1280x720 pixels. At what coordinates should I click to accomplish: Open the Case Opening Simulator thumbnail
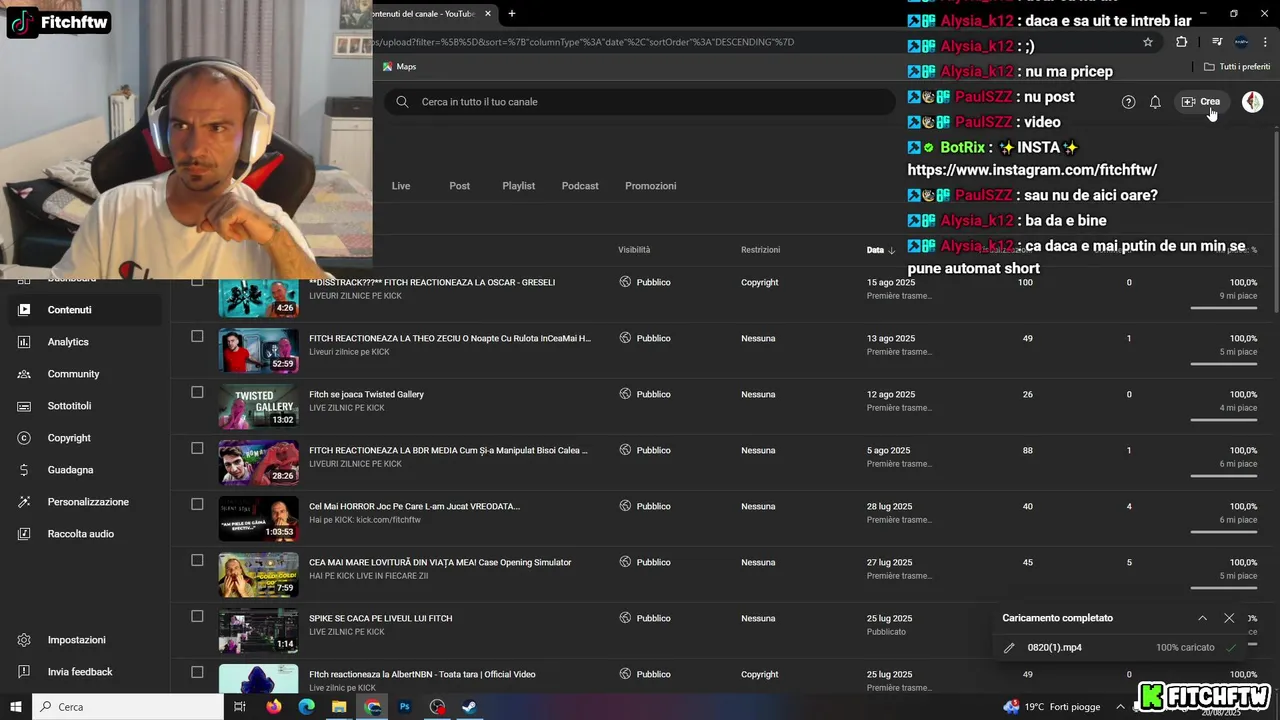258,574
